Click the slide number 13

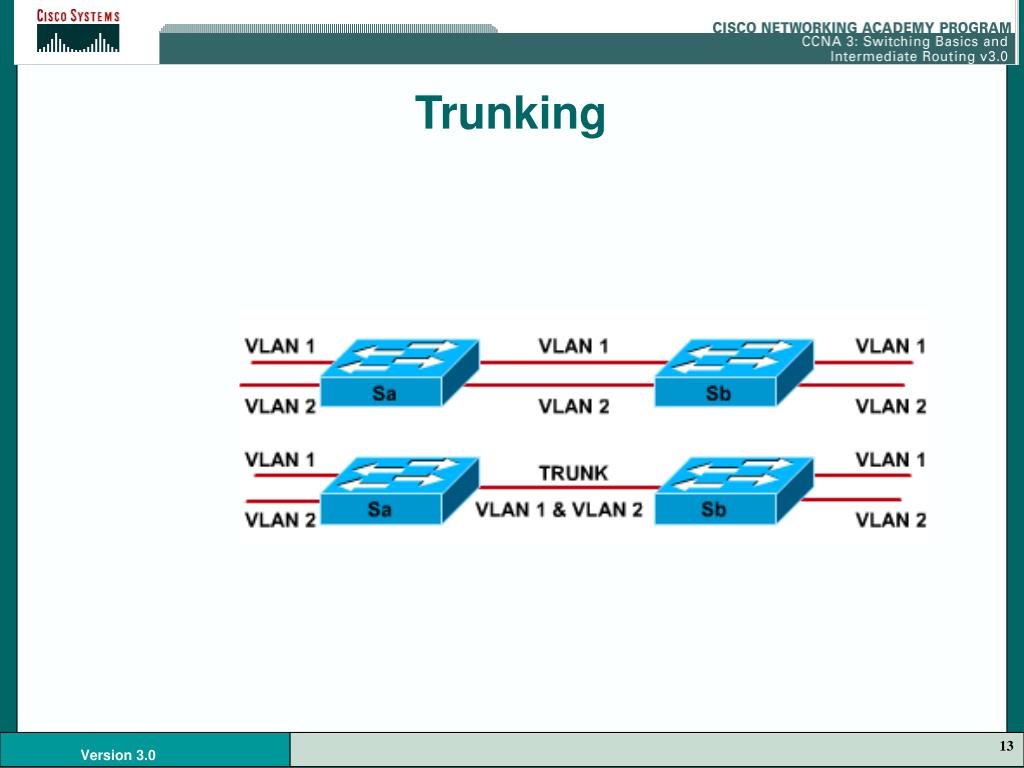click(1006, 746)
